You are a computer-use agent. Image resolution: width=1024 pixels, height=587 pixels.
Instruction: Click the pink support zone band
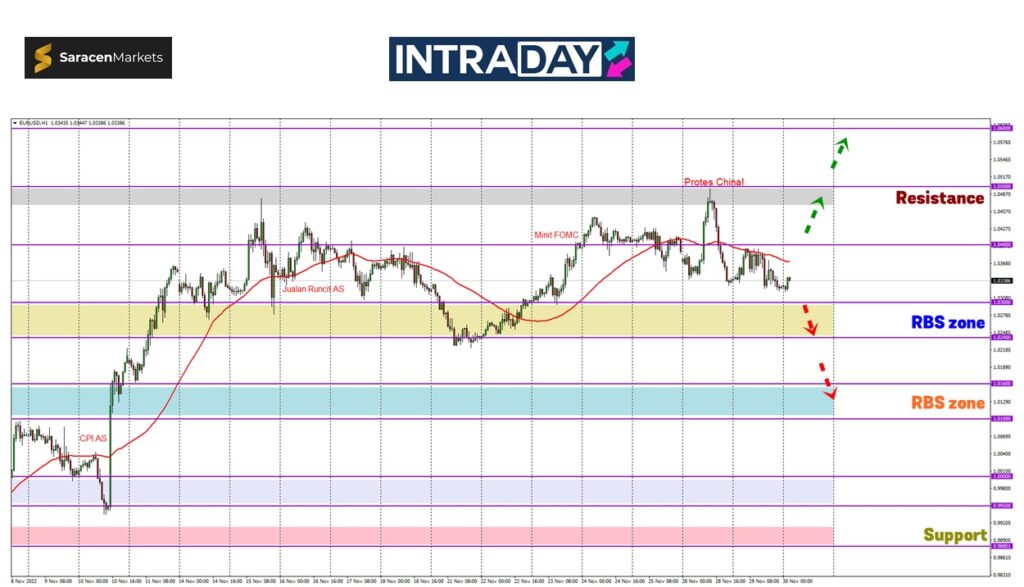tap(420, 536)
